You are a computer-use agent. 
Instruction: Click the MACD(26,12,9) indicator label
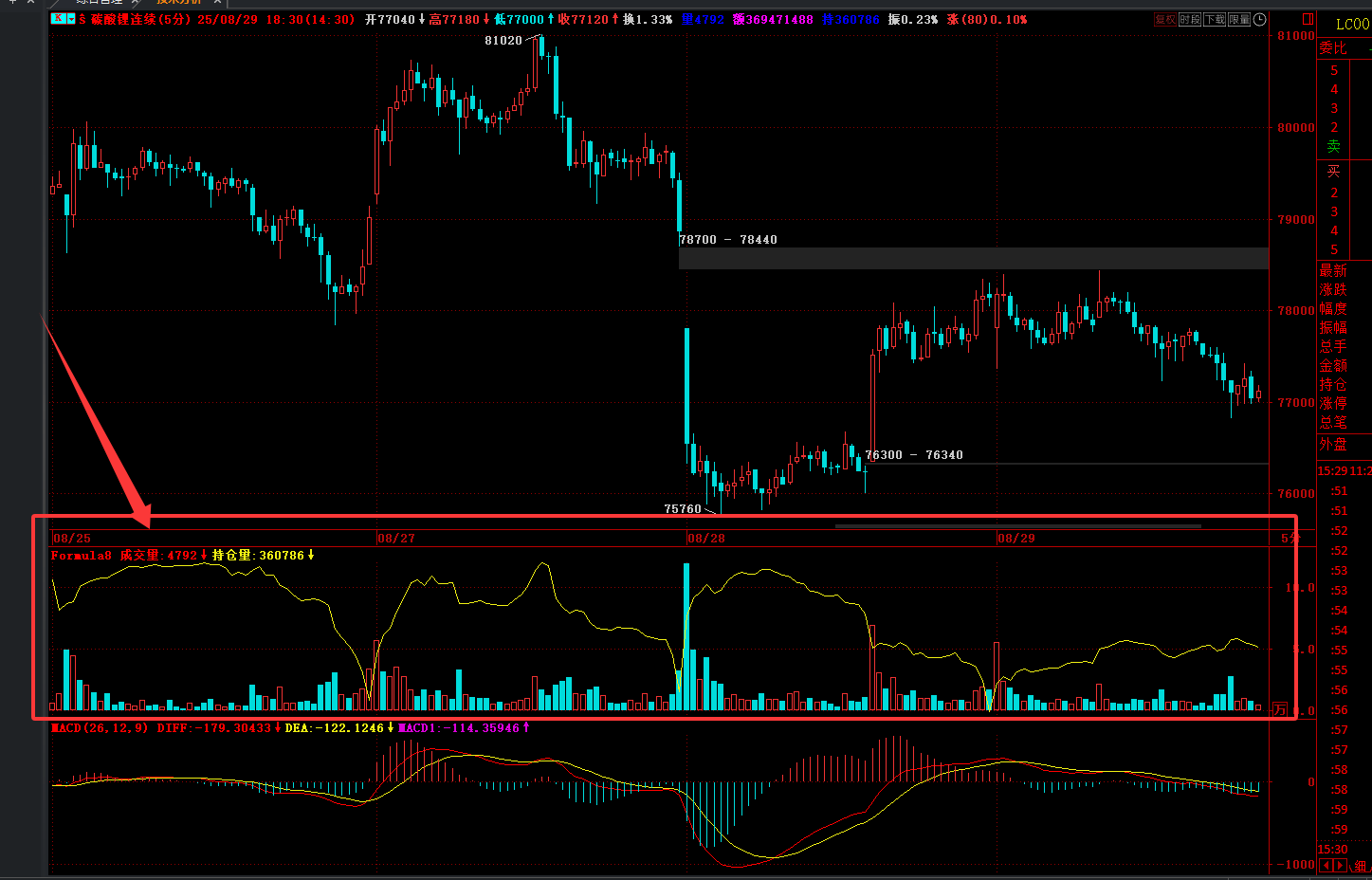click(100, 728)
